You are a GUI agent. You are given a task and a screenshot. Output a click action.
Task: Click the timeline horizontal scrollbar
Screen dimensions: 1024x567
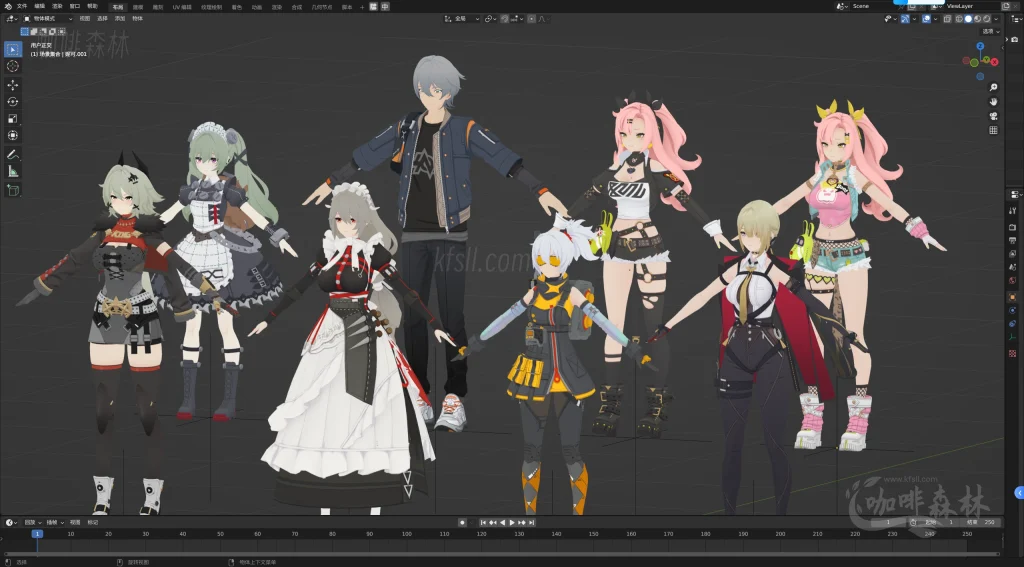[503, 555]
